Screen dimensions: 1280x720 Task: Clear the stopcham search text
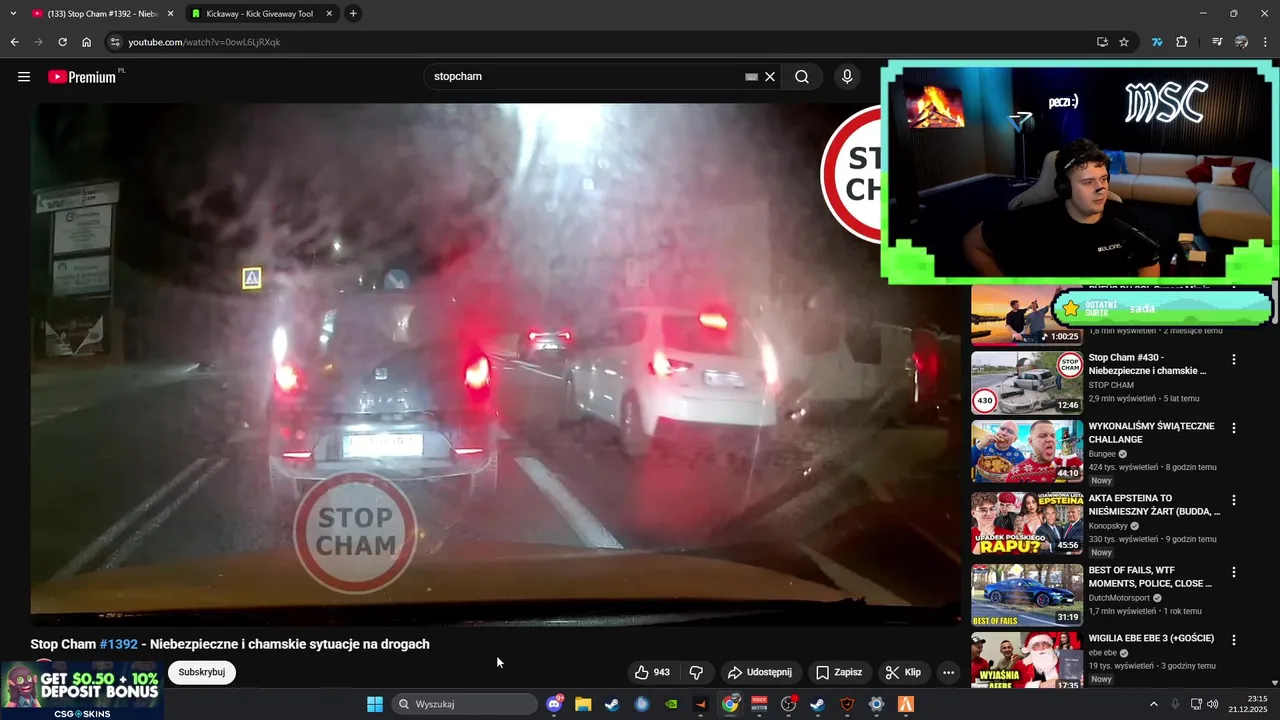tap(770, 77)
